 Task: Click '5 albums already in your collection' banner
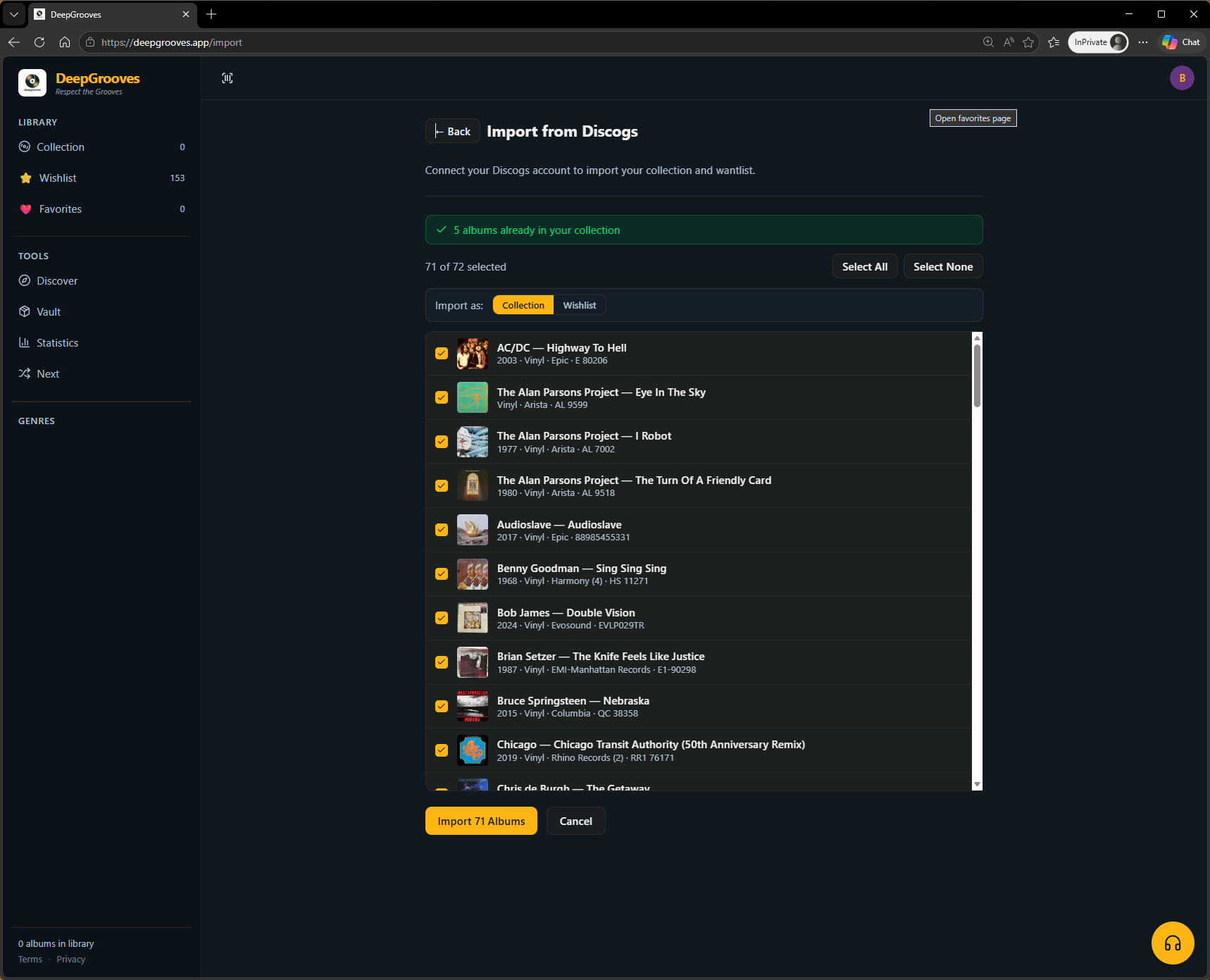pyautogui.click(x=704, y=230)
